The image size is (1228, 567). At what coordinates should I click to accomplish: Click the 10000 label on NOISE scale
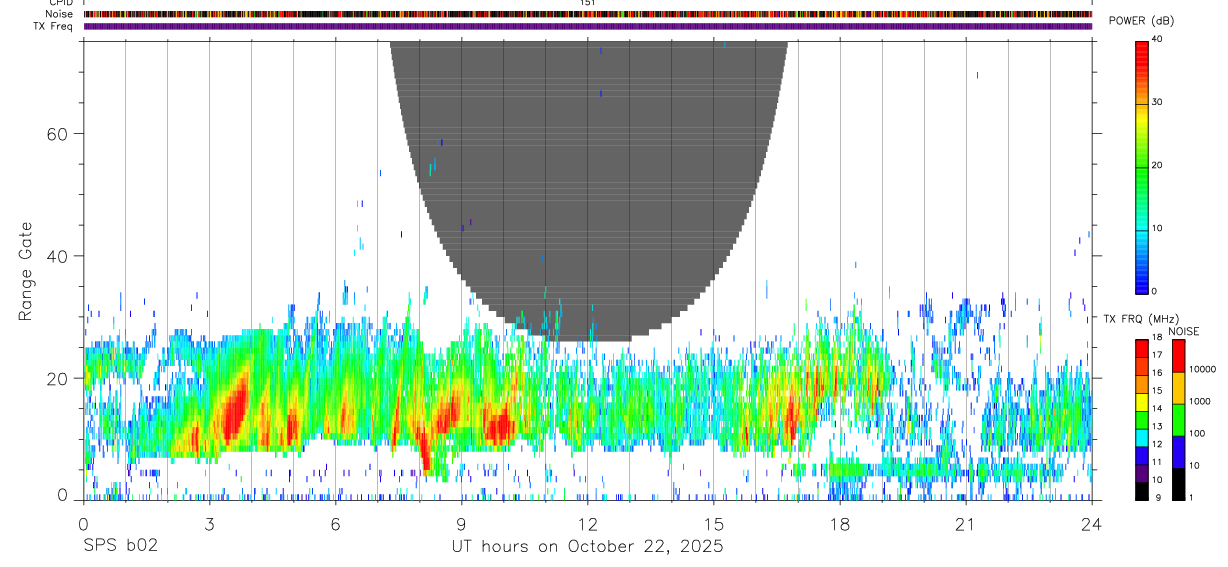(1202, 369)
